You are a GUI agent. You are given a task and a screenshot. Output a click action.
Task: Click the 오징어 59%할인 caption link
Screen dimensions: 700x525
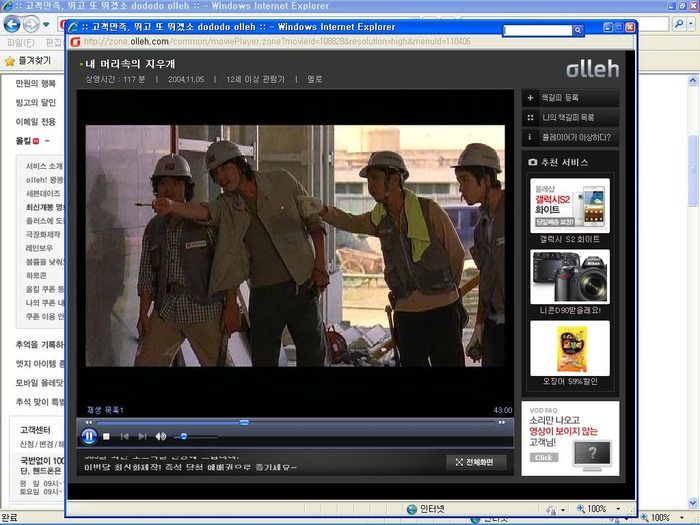click(570, 382)
